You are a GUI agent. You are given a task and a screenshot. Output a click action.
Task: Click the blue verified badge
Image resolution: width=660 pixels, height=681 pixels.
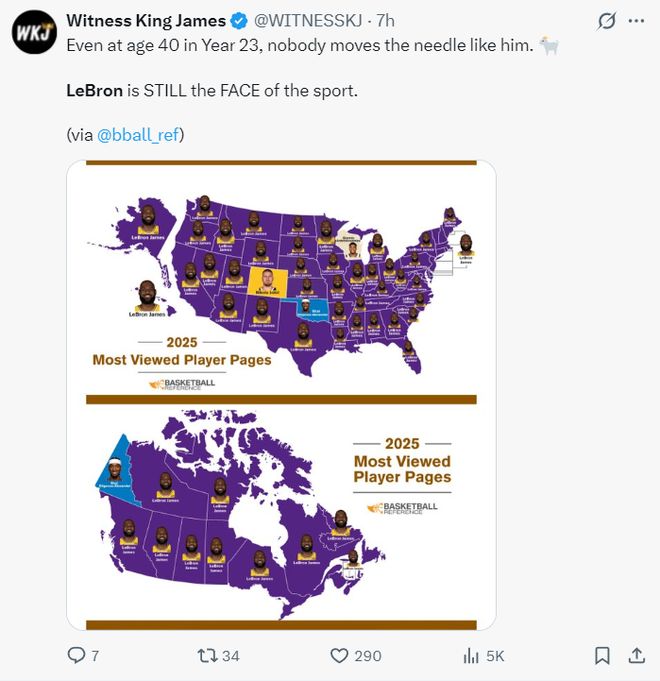coord(239,21)
